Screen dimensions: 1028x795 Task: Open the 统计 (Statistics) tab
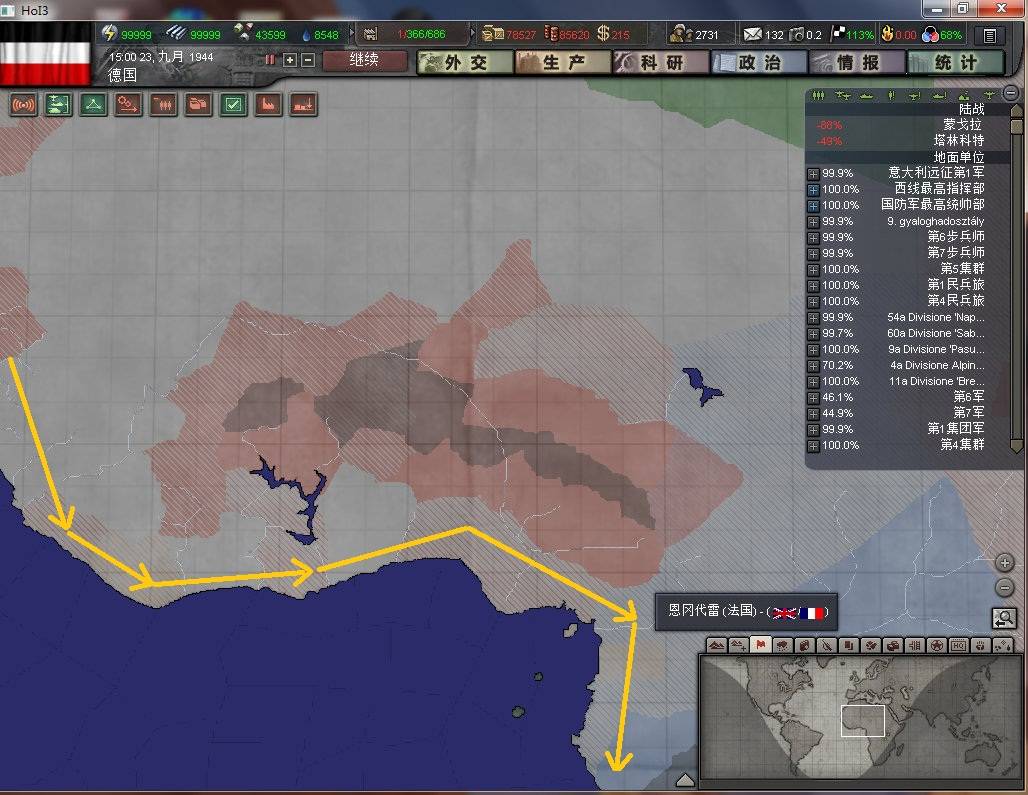coord(955,62)
